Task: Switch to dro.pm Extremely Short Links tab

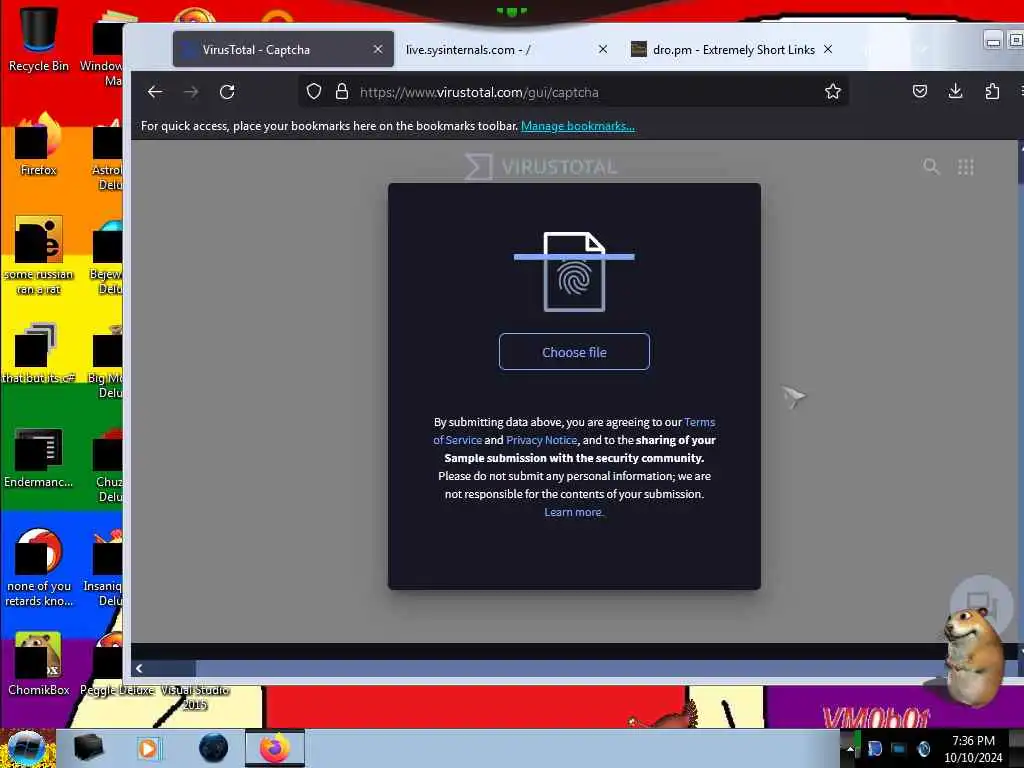Action: [x=731, y=50]
